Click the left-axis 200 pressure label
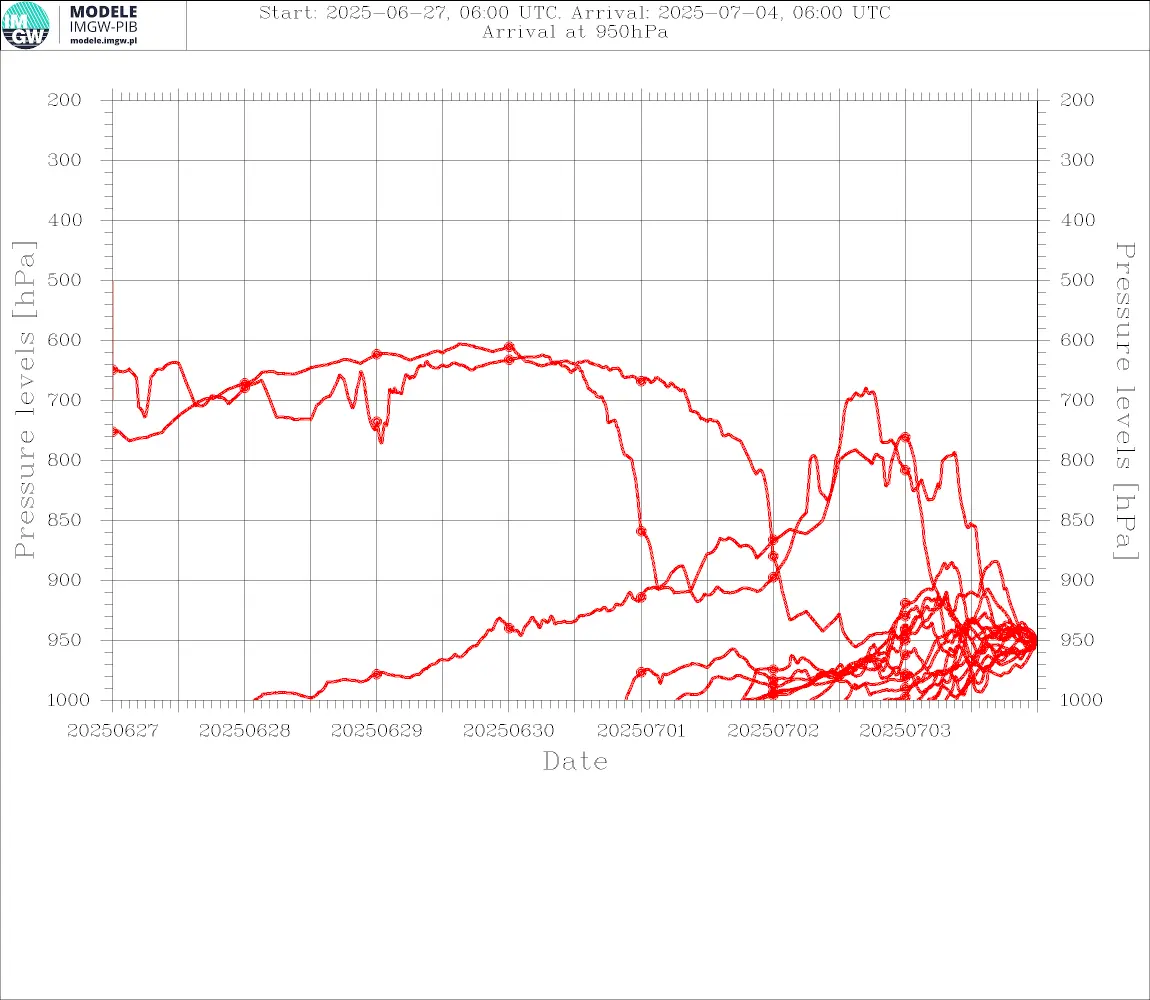This screenshot has width=1150, height=1000. [x=65, y=100]
